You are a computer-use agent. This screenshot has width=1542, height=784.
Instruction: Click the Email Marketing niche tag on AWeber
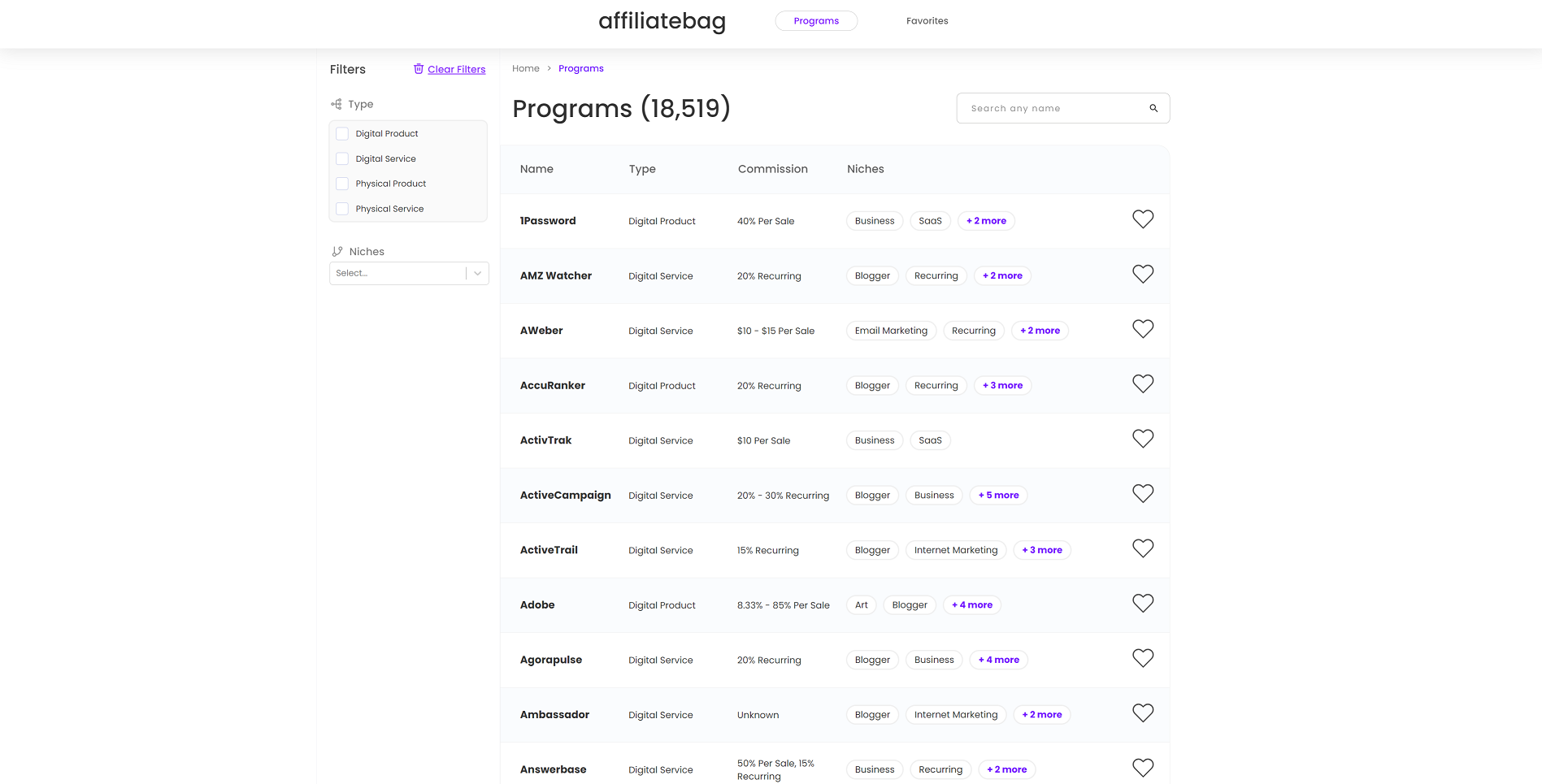(x=891, y=331)
